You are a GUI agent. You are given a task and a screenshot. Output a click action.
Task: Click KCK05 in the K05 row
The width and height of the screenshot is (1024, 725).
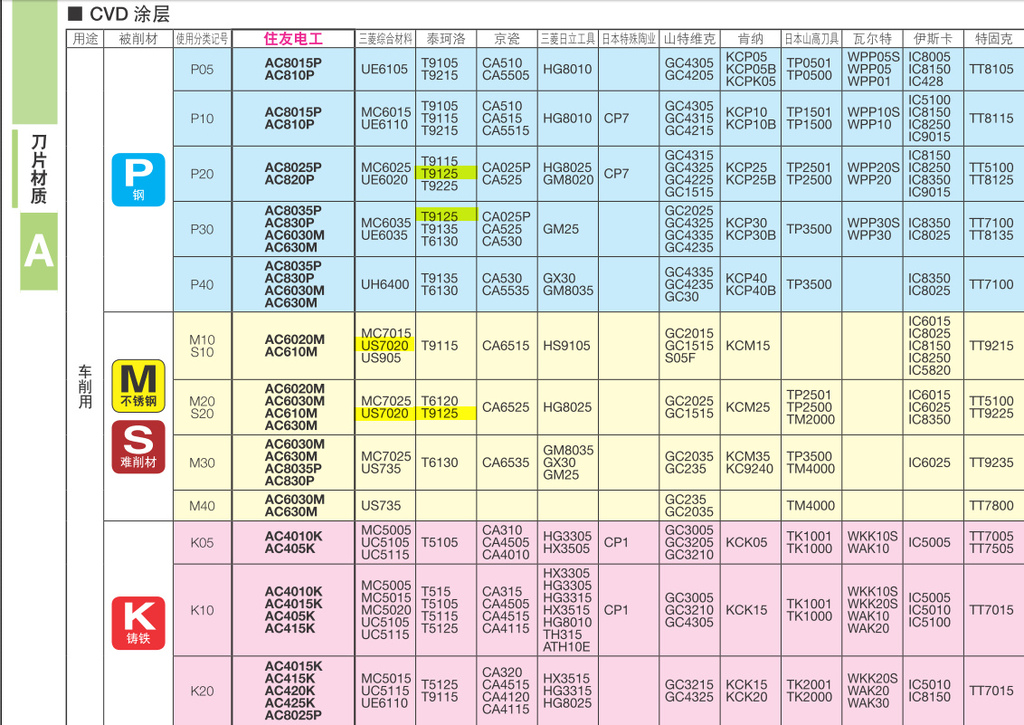746,542
